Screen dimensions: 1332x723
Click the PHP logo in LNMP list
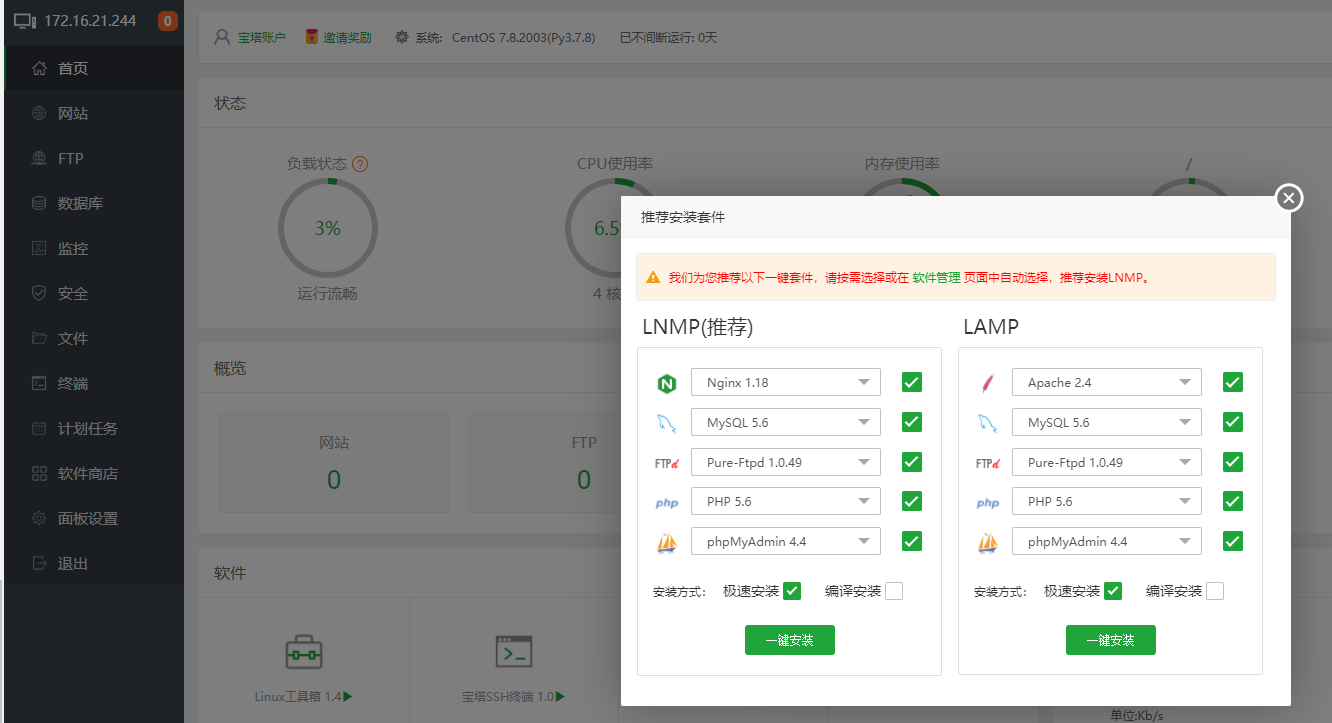click(x=667, y=503)
